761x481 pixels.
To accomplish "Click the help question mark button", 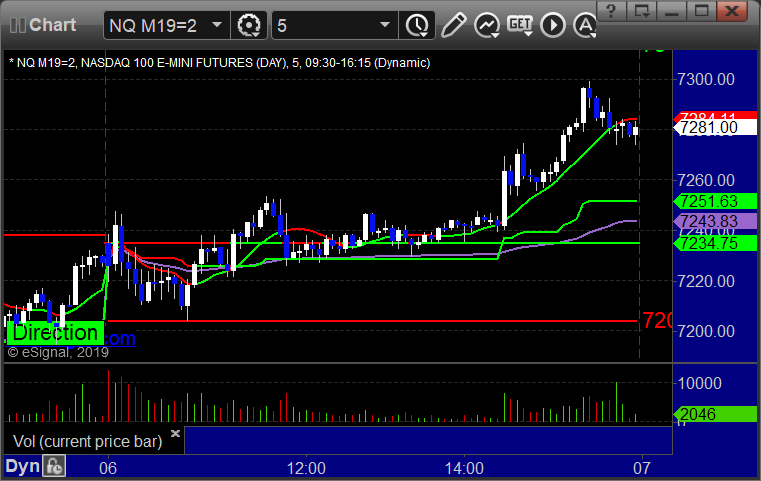I will (611, 10).
